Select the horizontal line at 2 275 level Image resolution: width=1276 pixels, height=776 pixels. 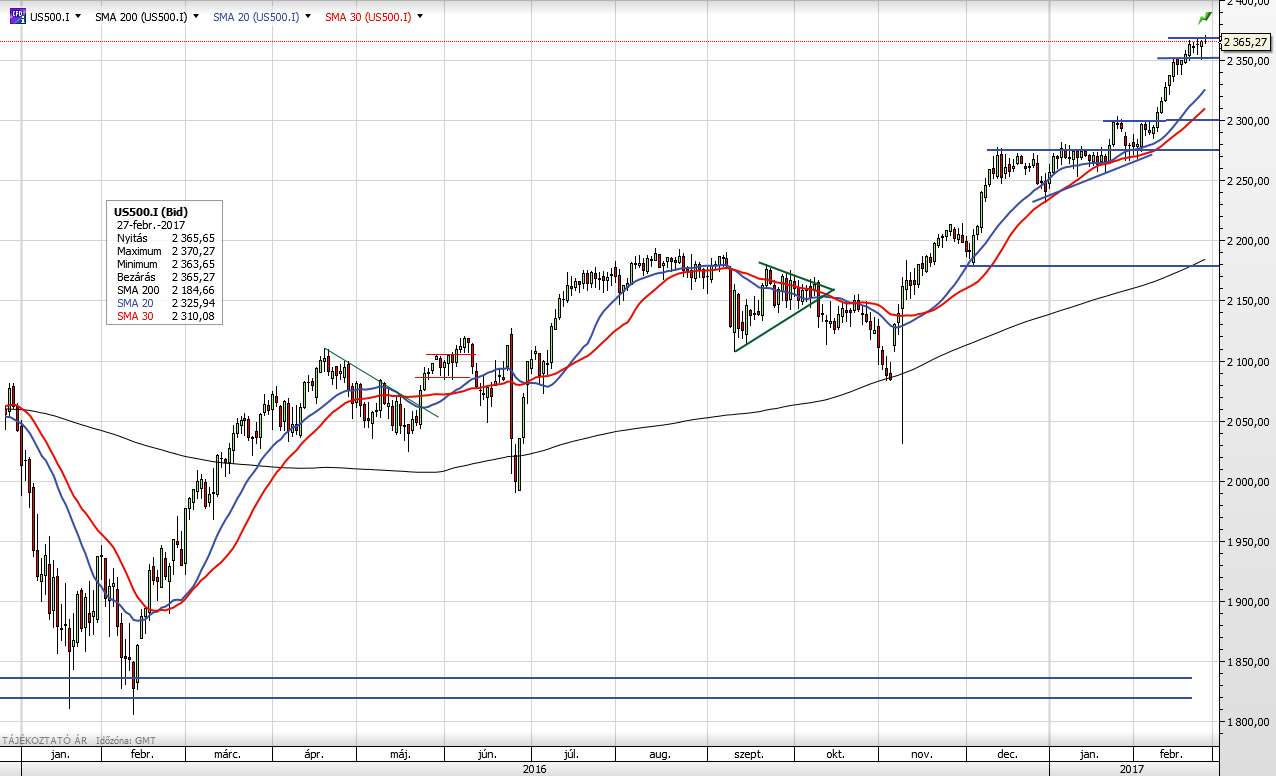click(x=1103, y=150)
